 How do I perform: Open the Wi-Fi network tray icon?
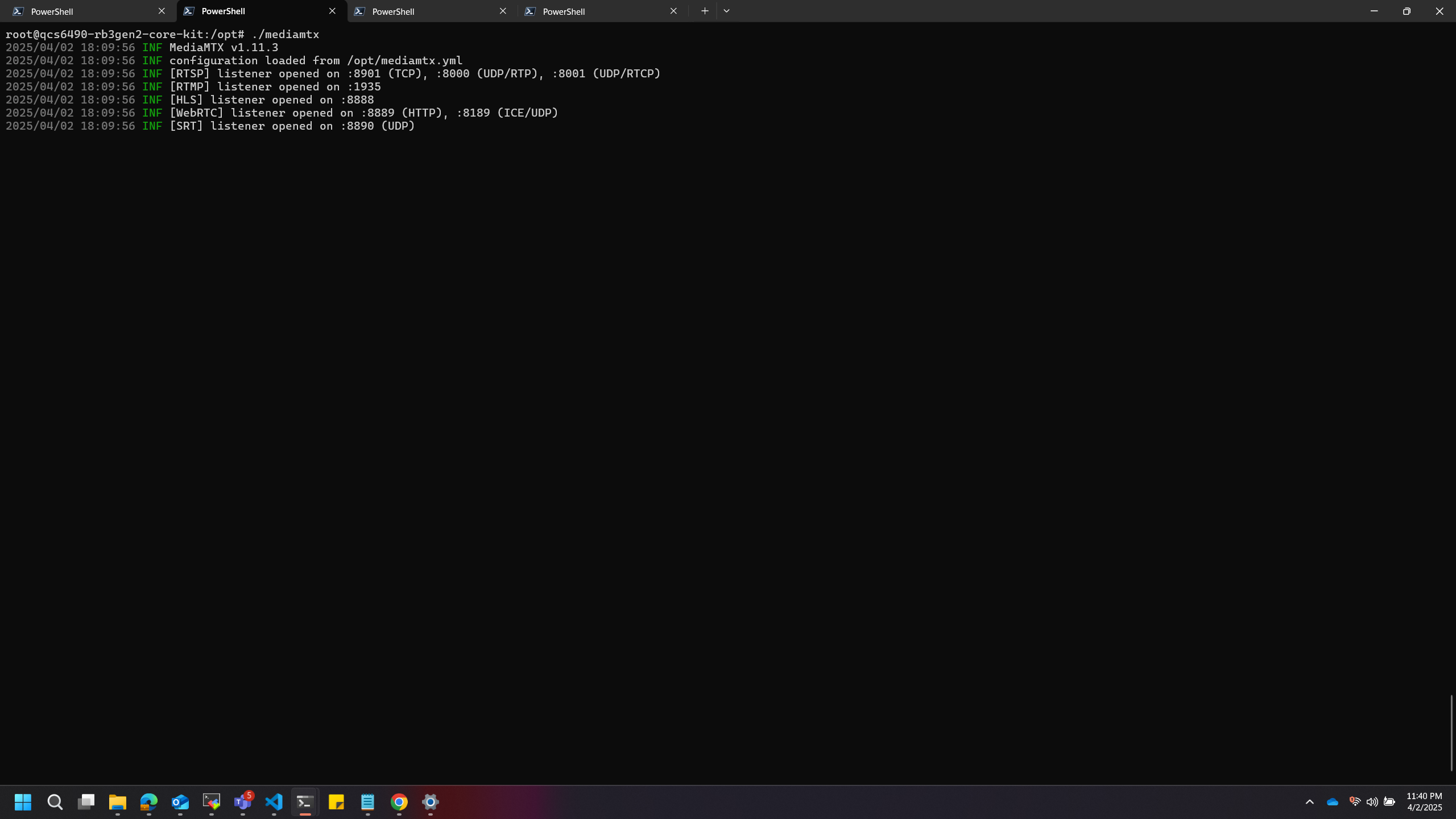tap(1355, 802)
